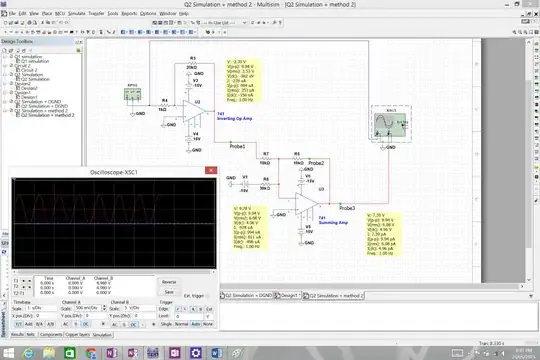This screenshot has width=540, height=360.
Task: Click the Timebase Scale input field
Action: pyautogui.click(x=41, y=308)
